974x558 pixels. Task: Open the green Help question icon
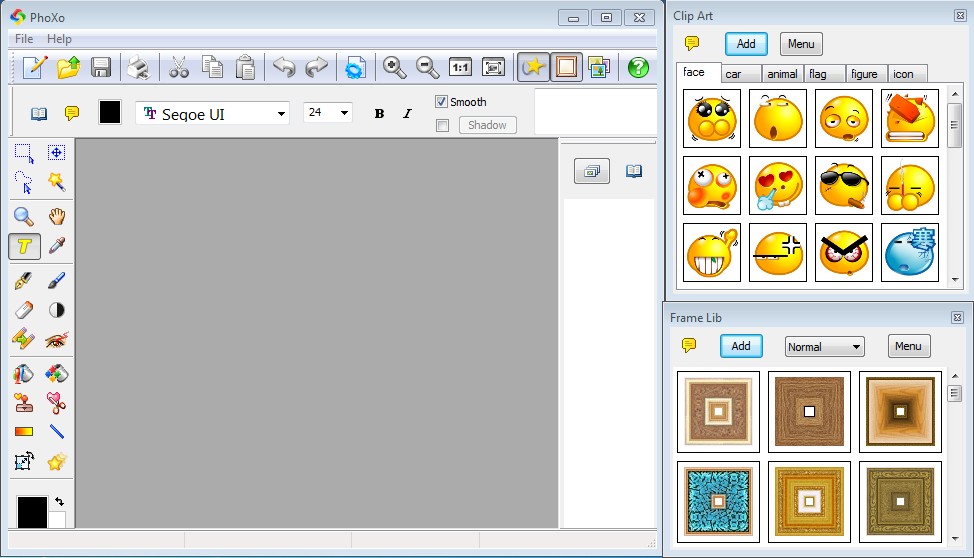coord(638,67)
